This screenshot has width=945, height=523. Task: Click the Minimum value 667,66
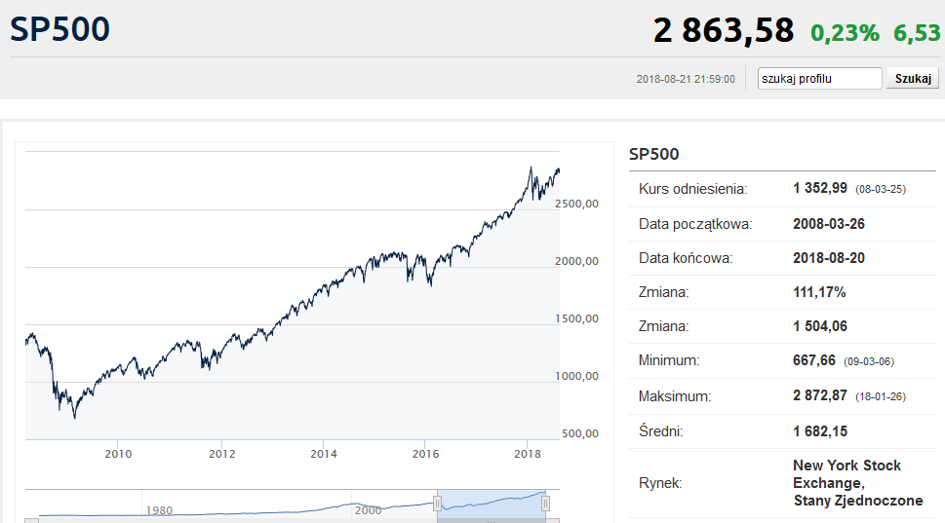pyautogui.click(x=814, y=360)
